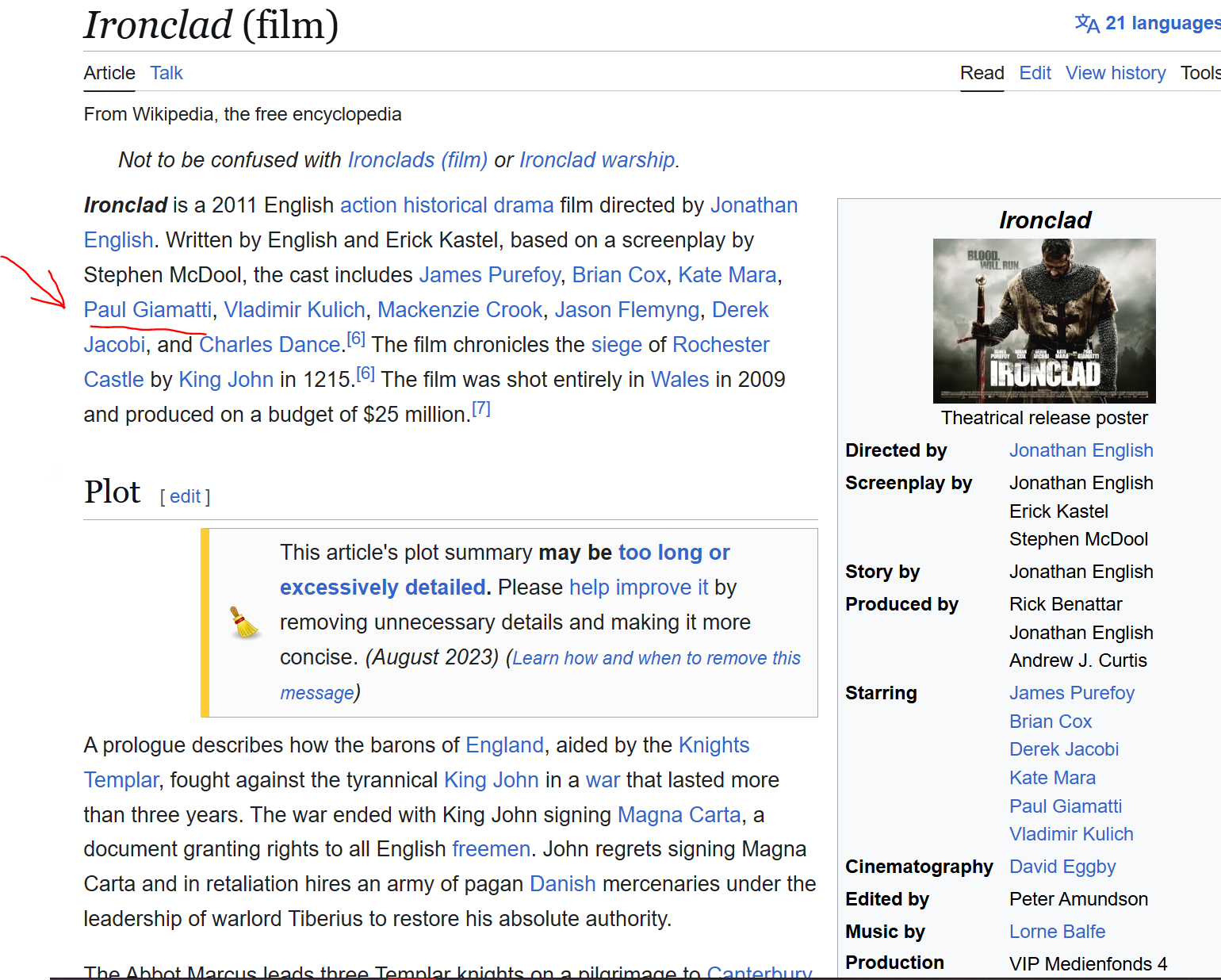Viewport: 1221px width, 980px height.
Task: Click the Jason Flemyng link
Action: pyautogui.click(x=627, y=310)
